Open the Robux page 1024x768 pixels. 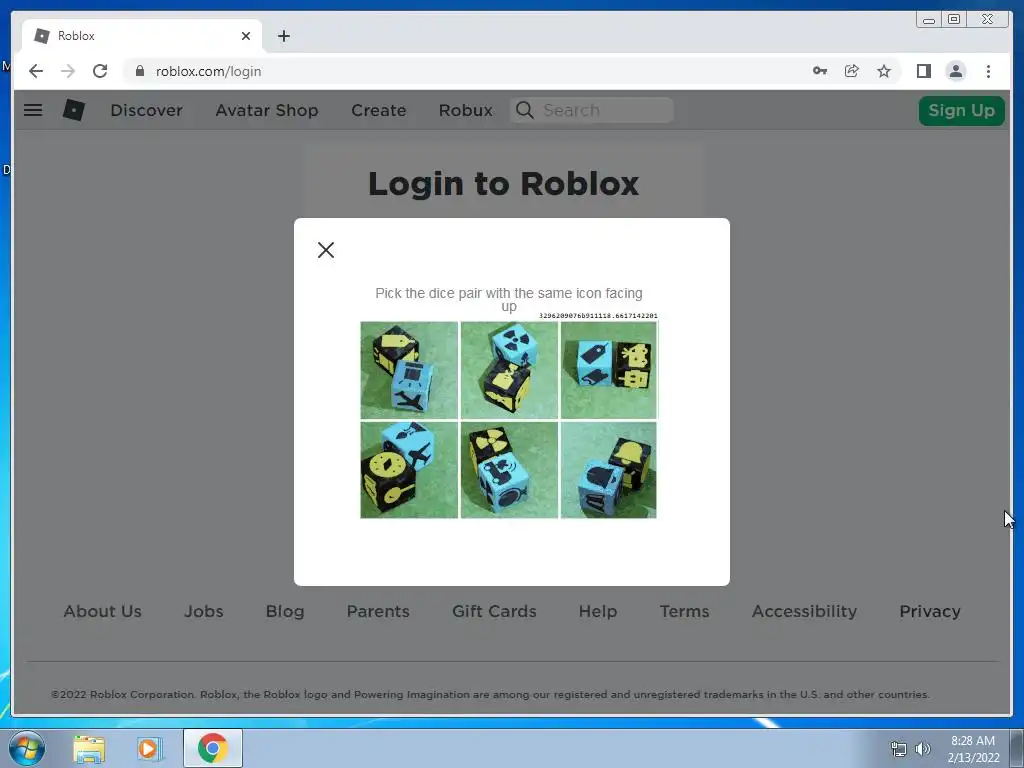(x=465, y=110)
